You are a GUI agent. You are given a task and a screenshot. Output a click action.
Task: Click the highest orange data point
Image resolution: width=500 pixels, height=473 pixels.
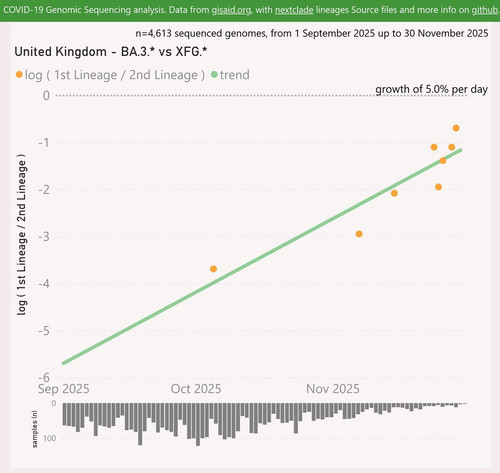[x=456, y=128]
